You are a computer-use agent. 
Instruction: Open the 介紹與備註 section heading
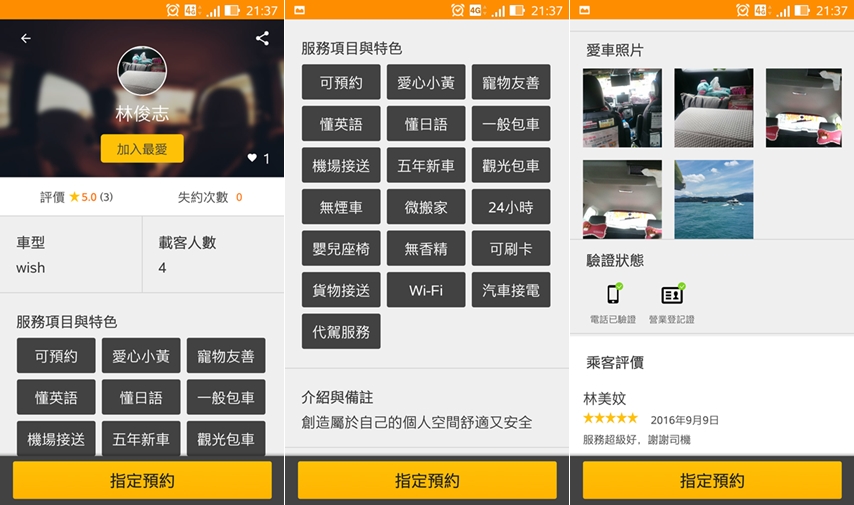pyautogui.click(x=337, y=397)
